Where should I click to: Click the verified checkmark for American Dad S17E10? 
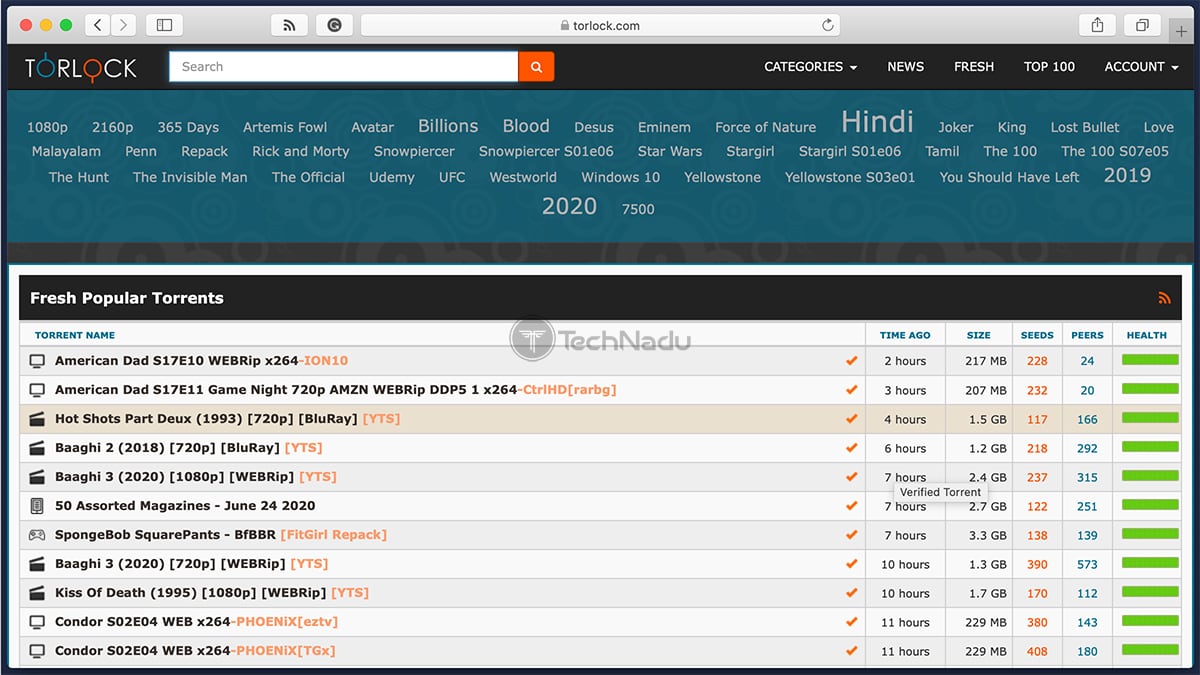click(852, 361)
